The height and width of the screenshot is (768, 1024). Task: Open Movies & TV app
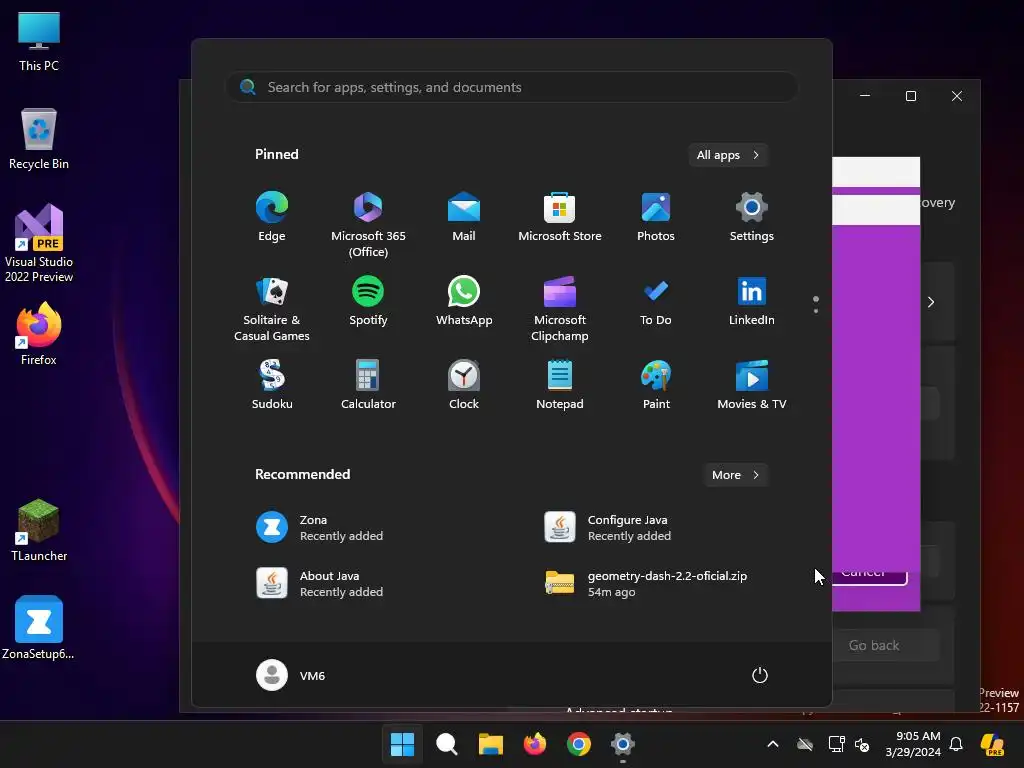tap(752, 385)
